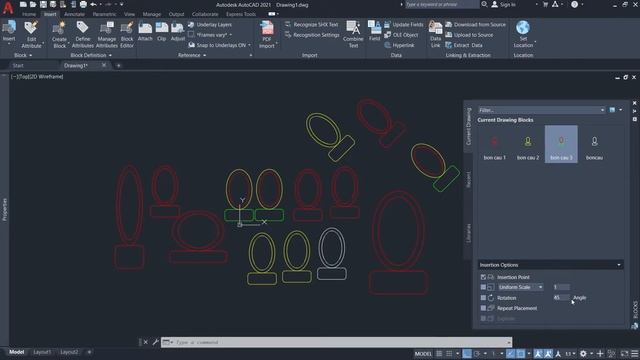Image resolution: width=640 pixels, height=360 pixels.
Task: Click the rotation angle value field
Action: click(562, 298)
